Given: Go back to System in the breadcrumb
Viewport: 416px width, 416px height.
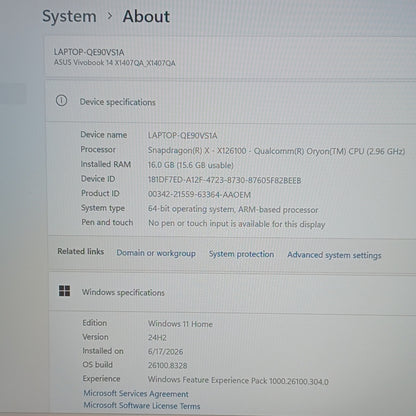Looking at the screenshot, I should pyautogui.click(x=69, y=16).
